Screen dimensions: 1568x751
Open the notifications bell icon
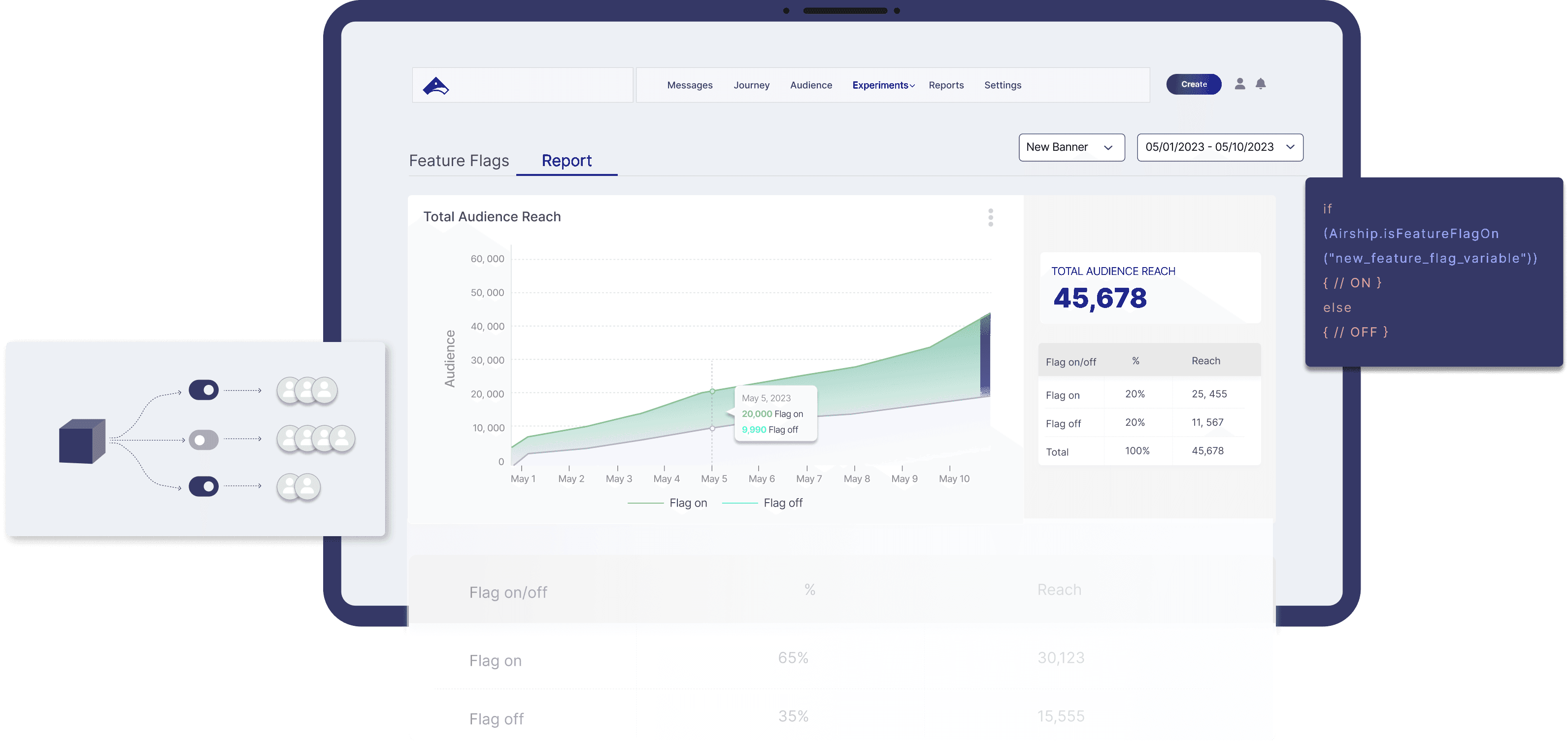(x=1261, y=84)
